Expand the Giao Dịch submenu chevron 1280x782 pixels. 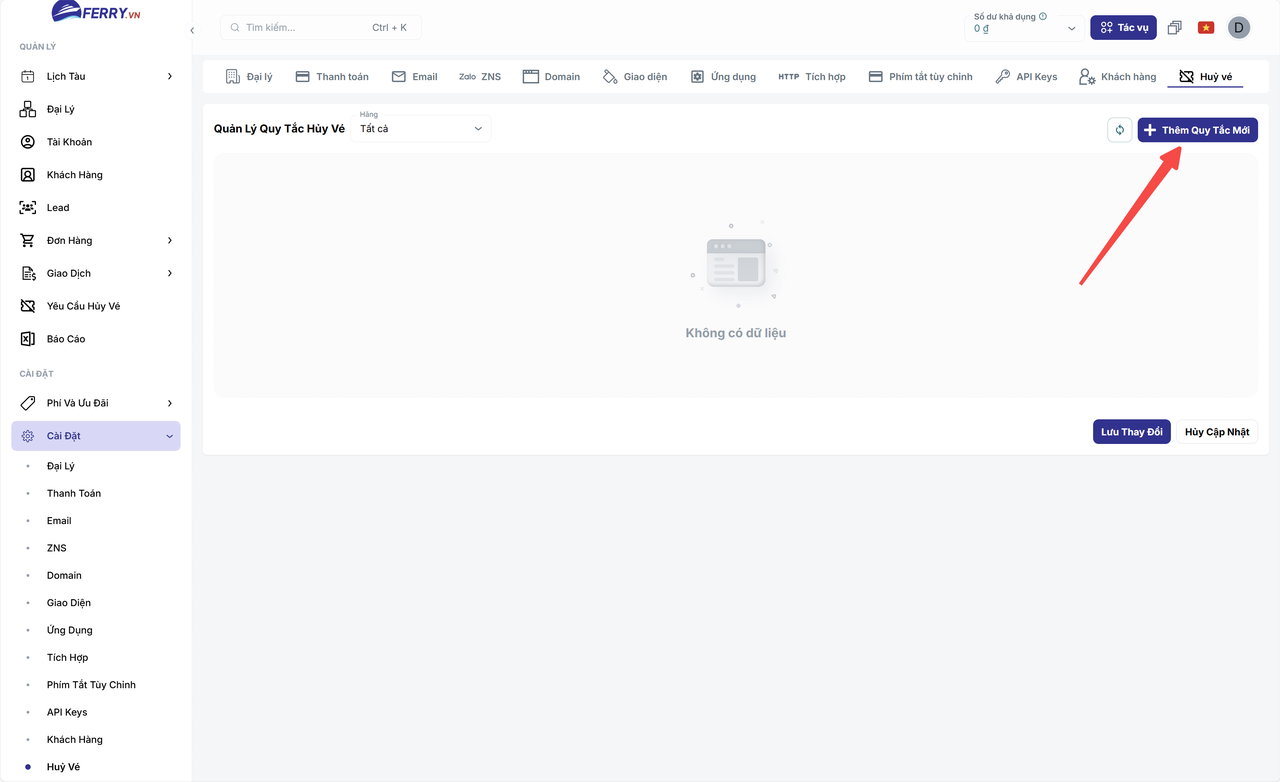(x=170, y=273)
